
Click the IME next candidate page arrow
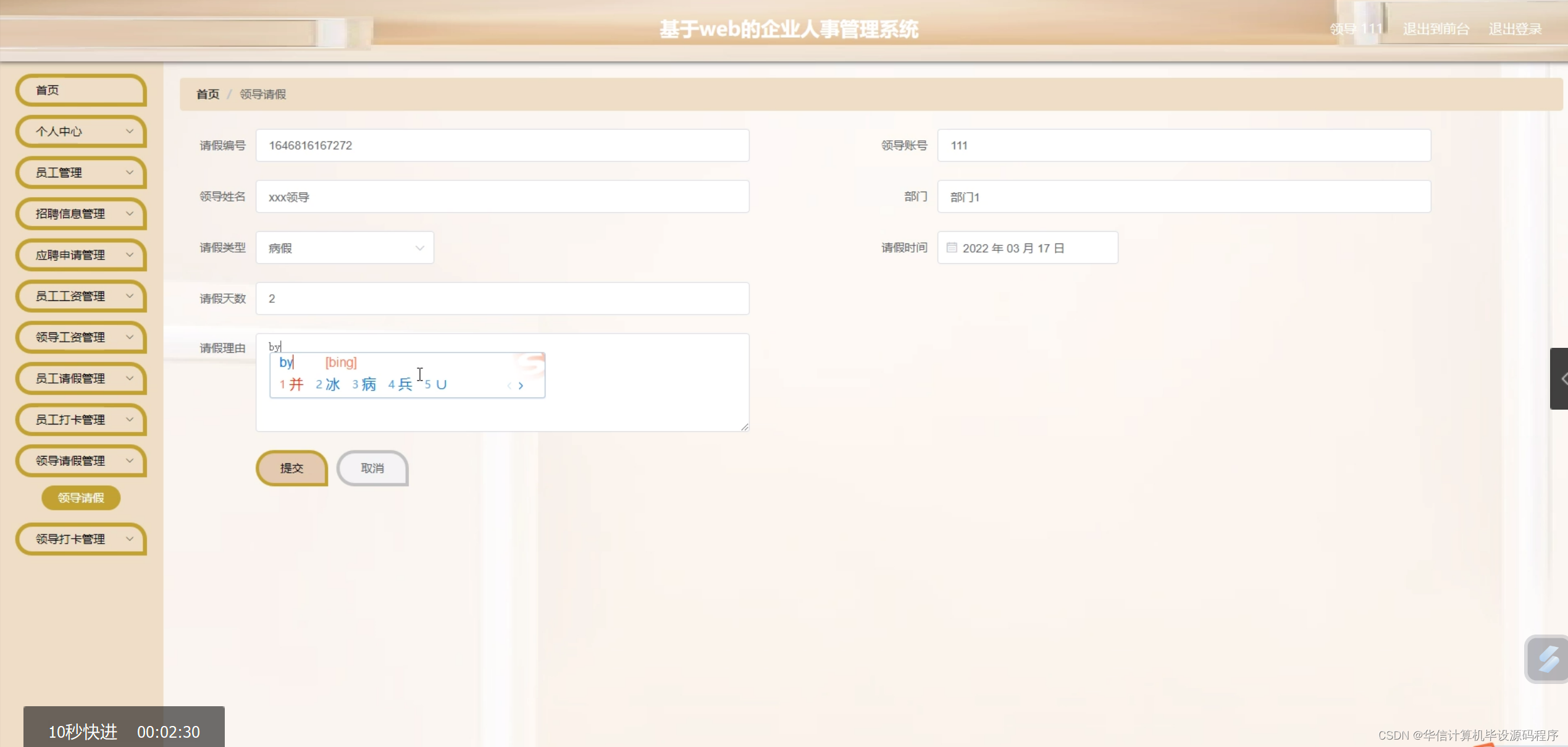522,385
